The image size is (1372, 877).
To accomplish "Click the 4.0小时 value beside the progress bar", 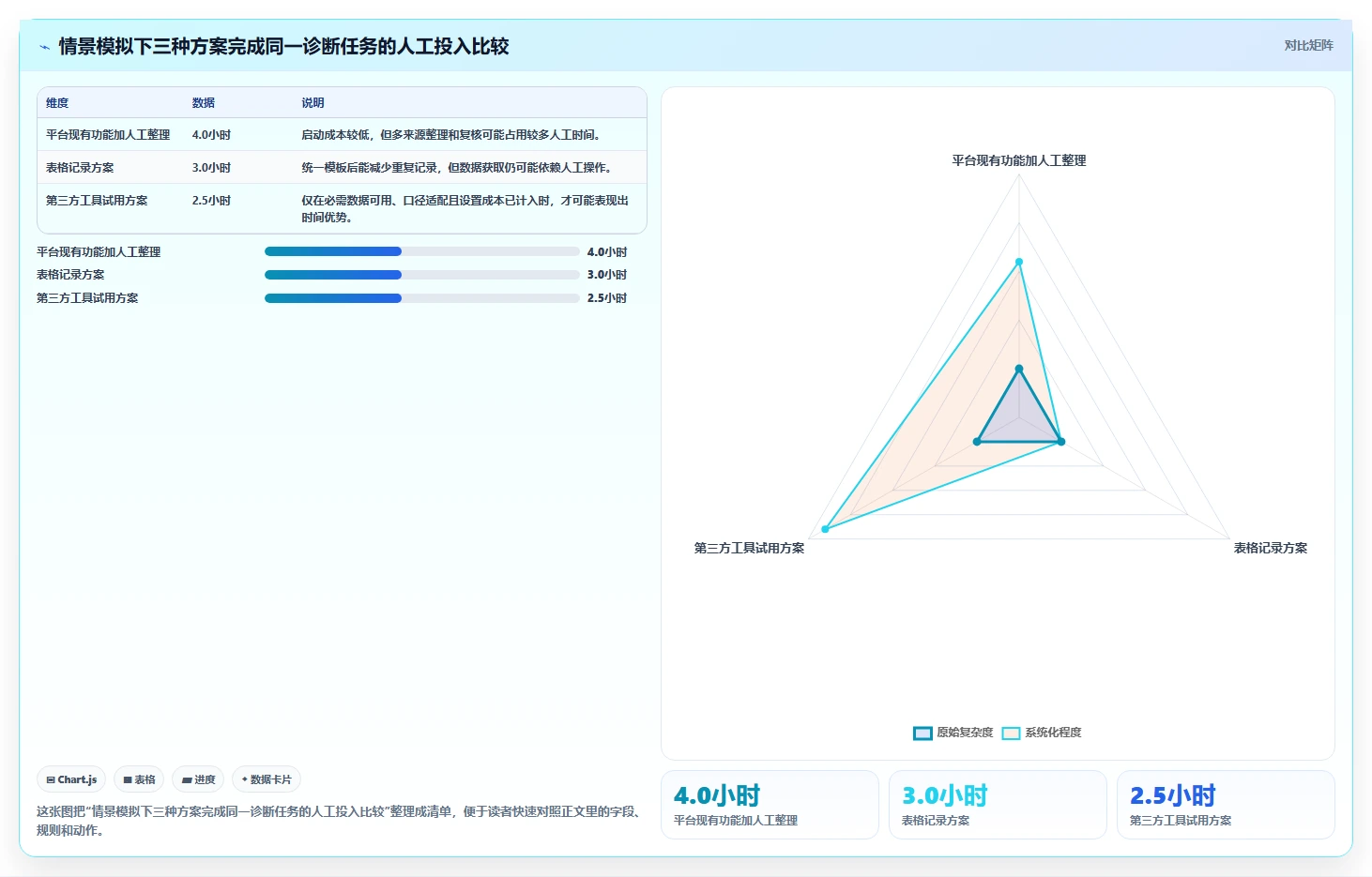I will click(607, 252).
